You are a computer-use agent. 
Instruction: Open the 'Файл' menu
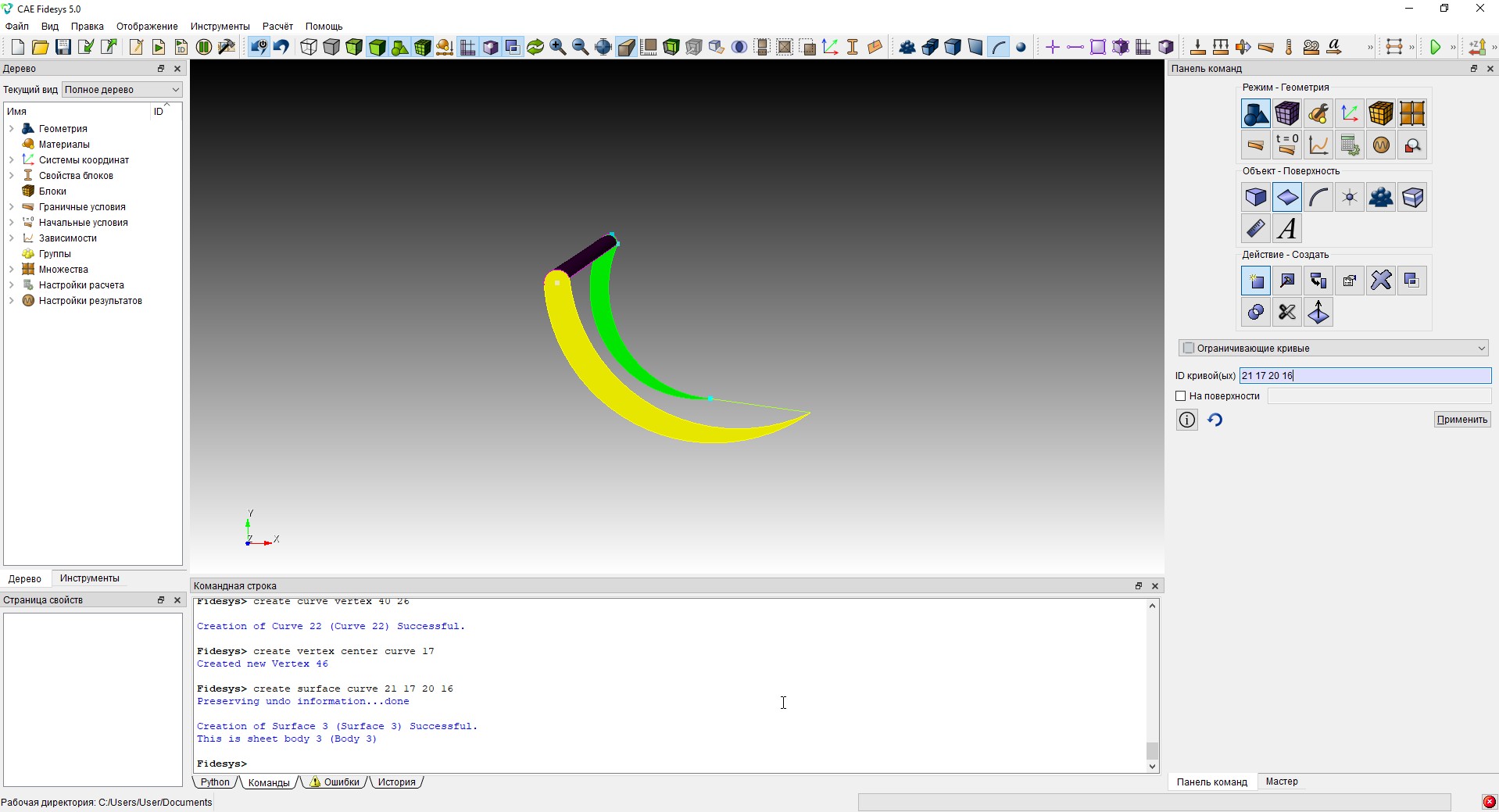coord(16,26)
